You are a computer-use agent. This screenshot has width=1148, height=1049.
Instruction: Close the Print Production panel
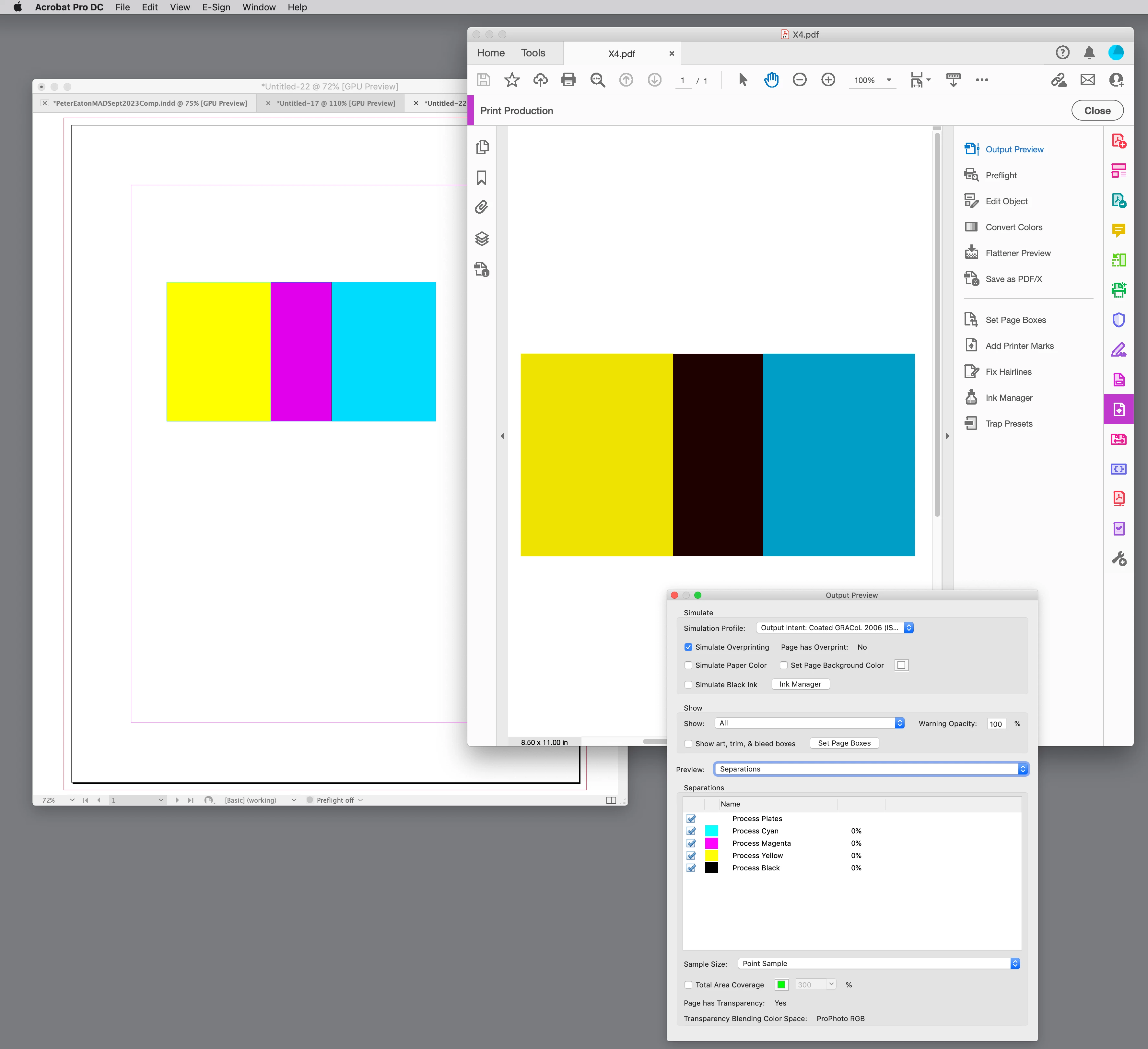click(x=1097, y=111)
